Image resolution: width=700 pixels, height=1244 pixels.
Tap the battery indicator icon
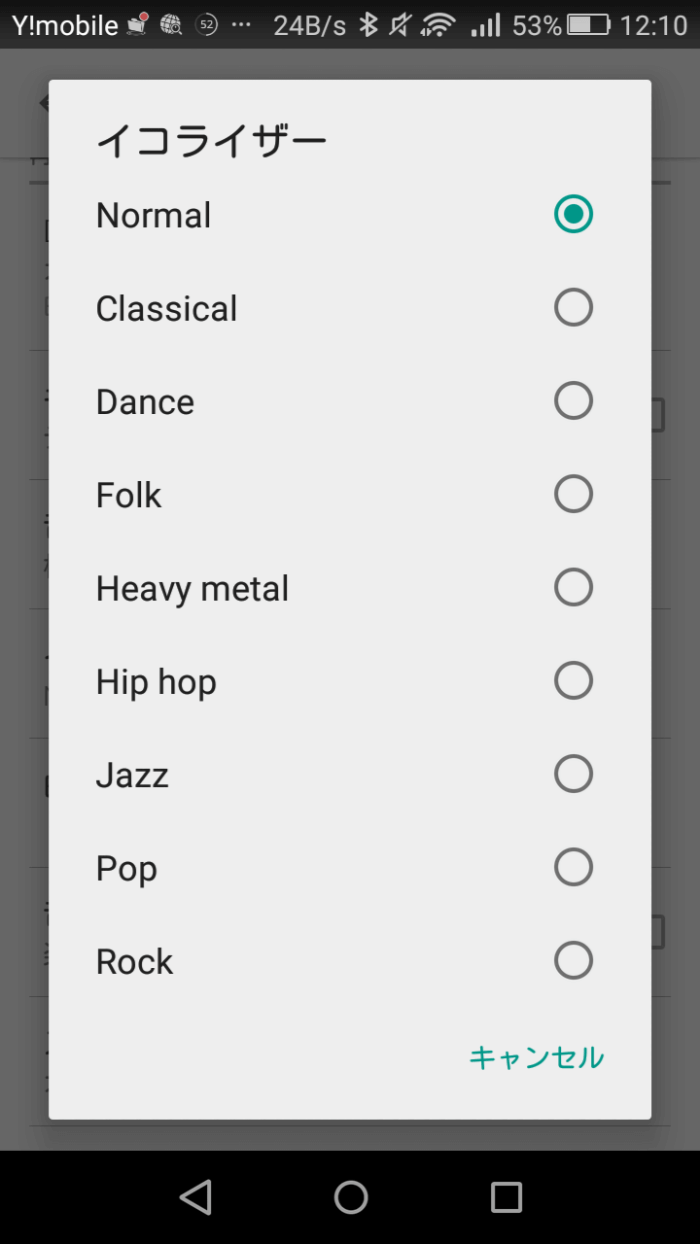click(589, 25)
